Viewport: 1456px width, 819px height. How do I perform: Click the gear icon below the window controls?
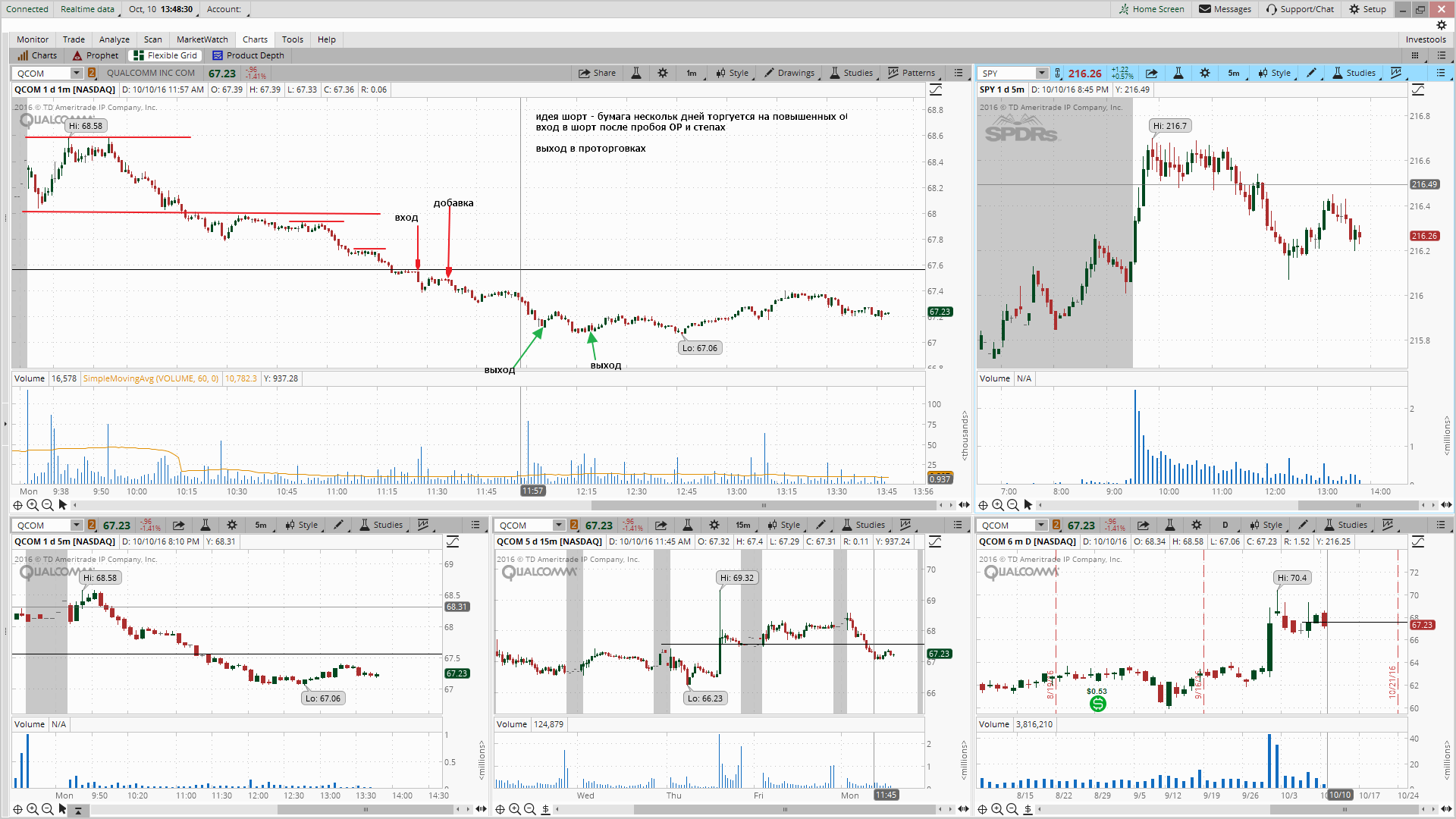[1442, 25]
